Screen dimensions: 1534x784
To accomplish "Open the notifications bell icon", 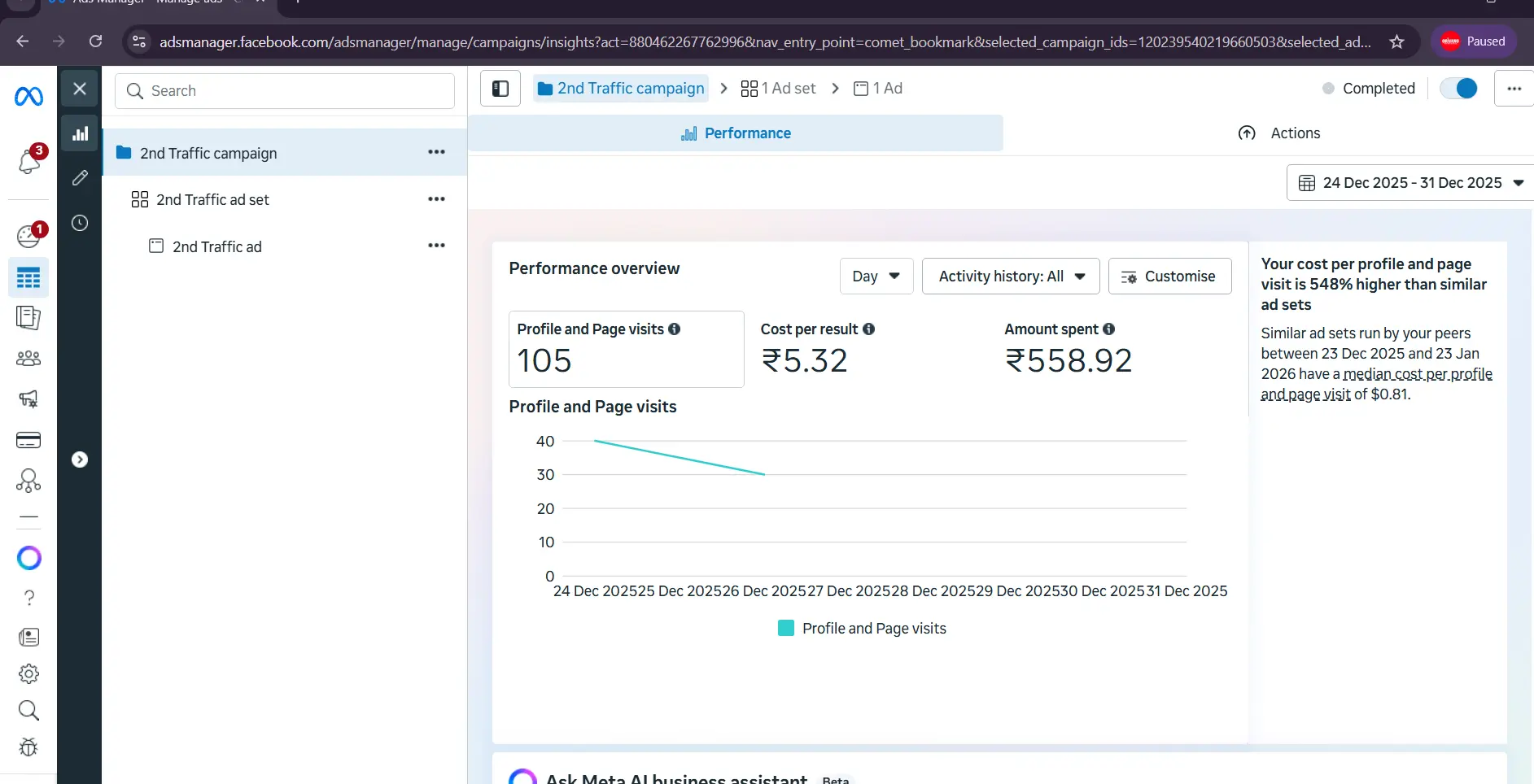I will click(x=29, y=161).
